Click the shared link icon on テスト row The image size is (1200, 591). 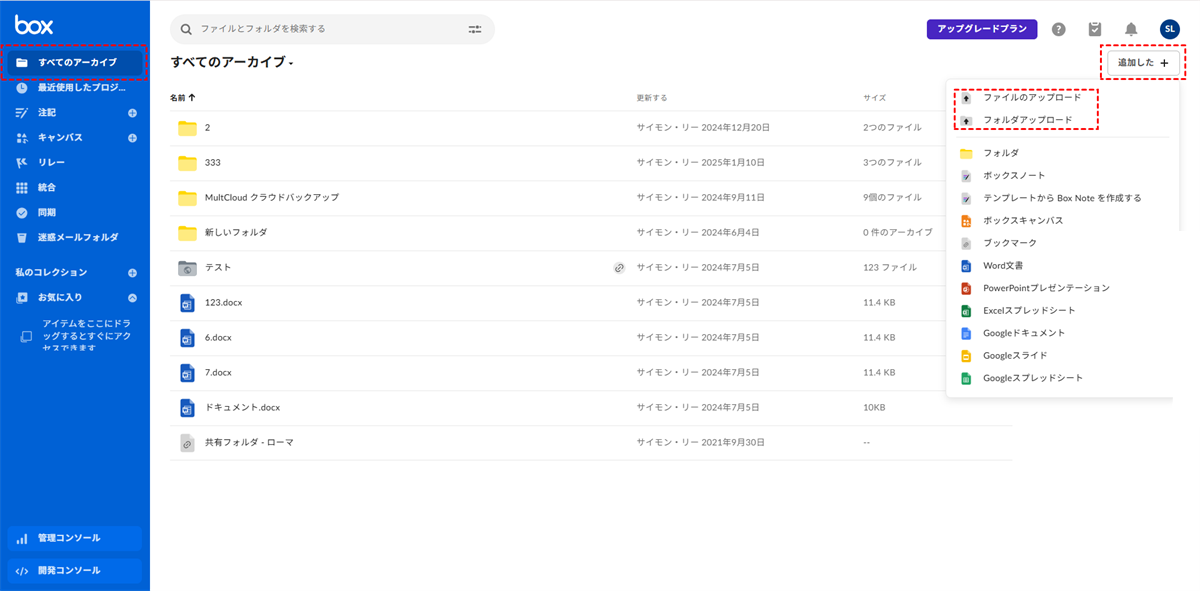tap(619, 268)
